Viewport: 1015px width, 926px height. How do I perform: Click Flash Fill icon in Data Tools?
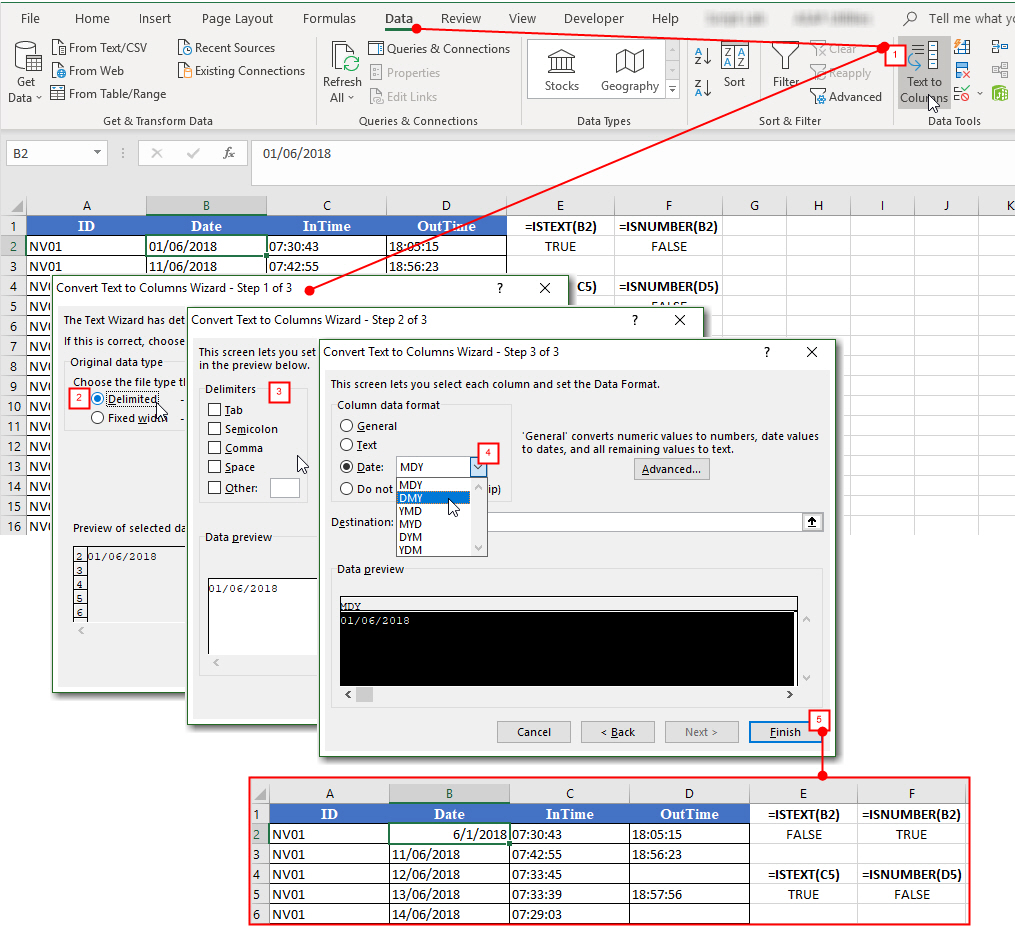(962, 47)
